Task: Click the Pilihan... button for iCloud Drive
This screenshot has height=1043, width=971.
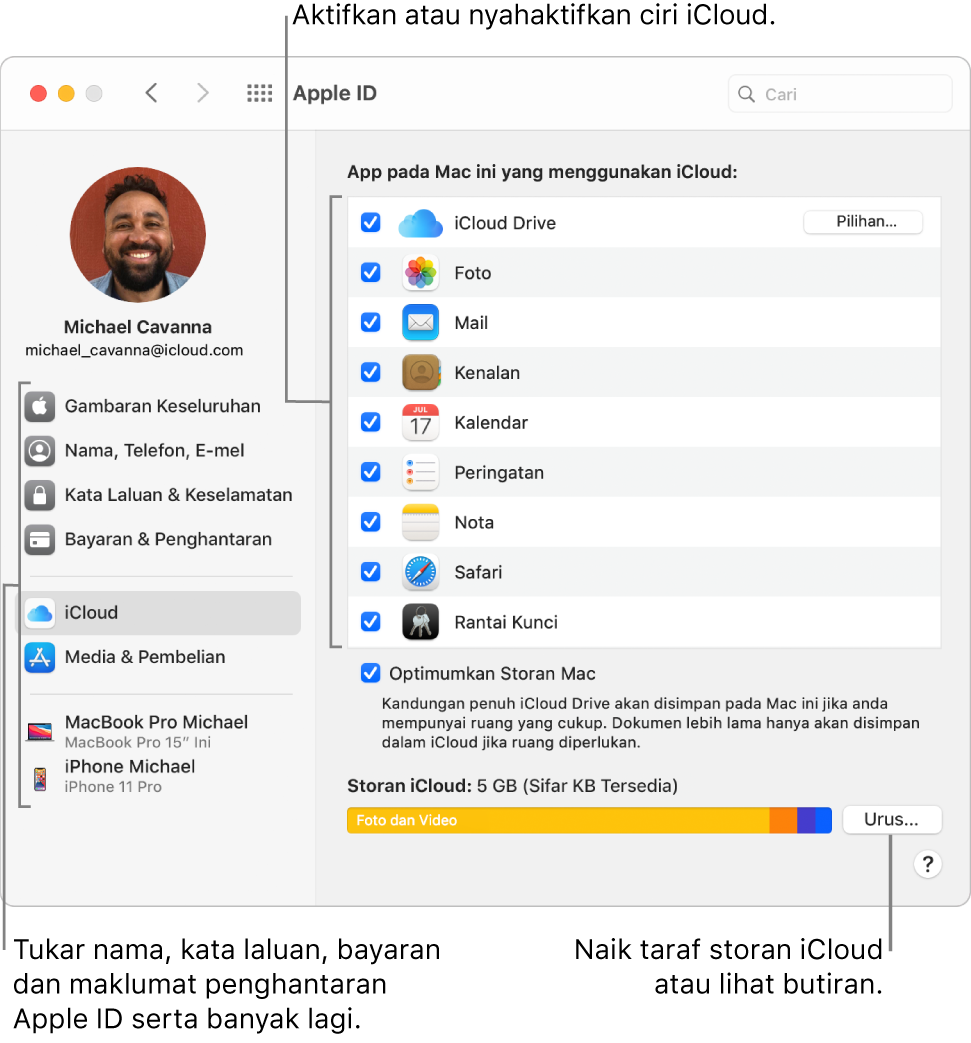Action: [x=863, y=222]
